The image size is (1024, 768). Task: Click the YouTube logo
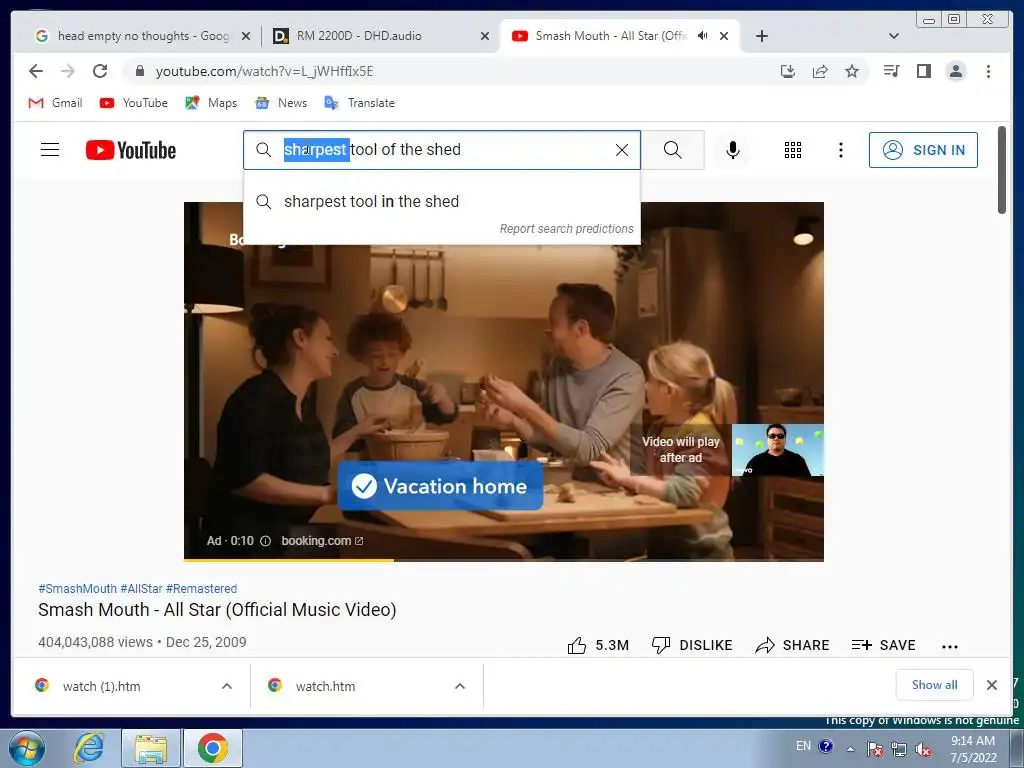pyautogui.click(x=131, y=150)
